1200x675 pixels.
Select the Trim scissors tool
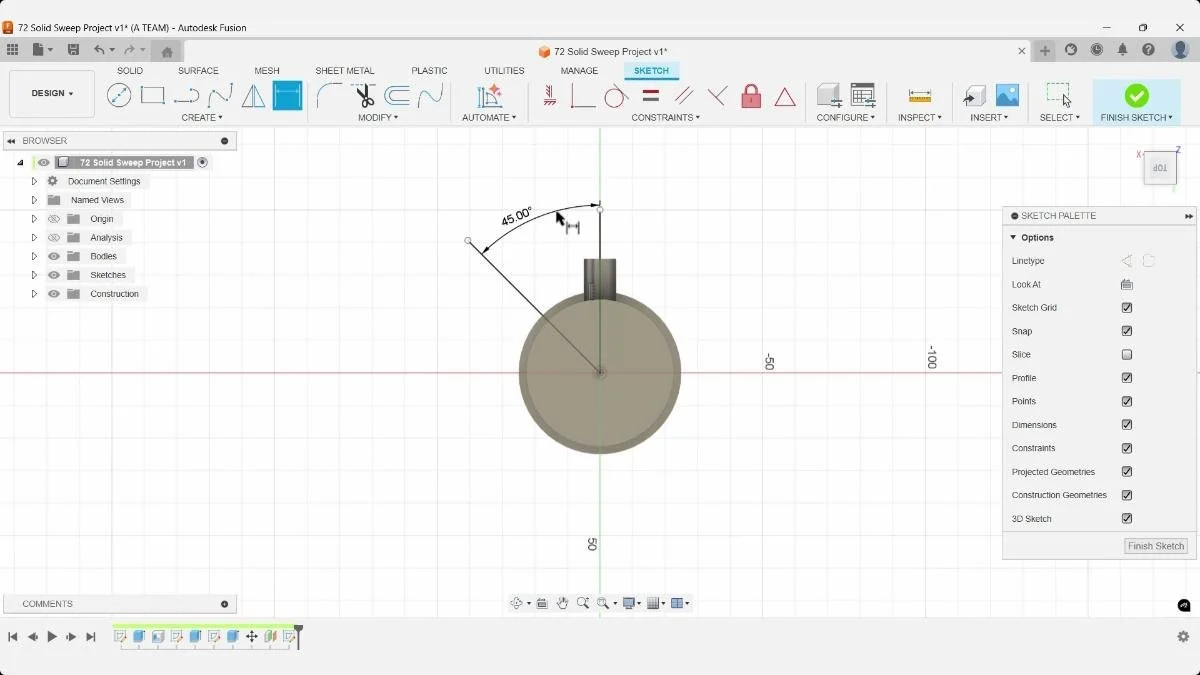point(363,95)
